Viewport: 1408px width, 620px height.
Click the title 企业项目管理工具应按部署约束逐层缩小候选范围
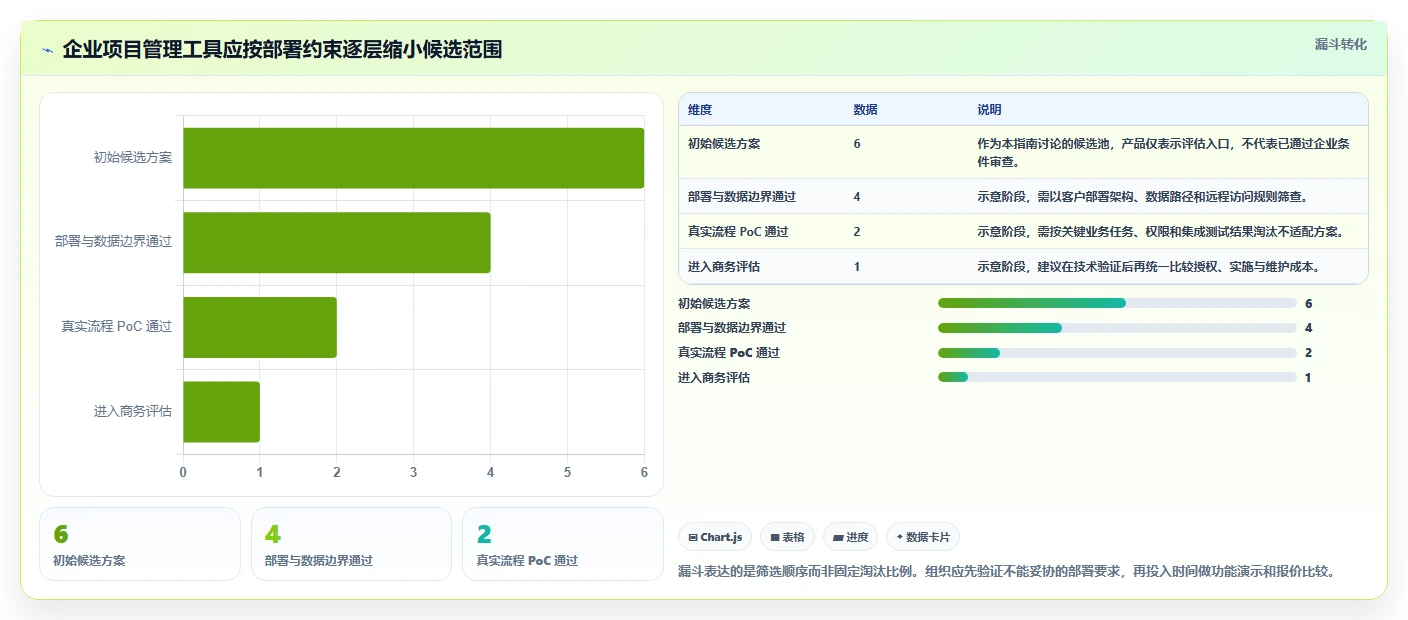tap(282, 49)
